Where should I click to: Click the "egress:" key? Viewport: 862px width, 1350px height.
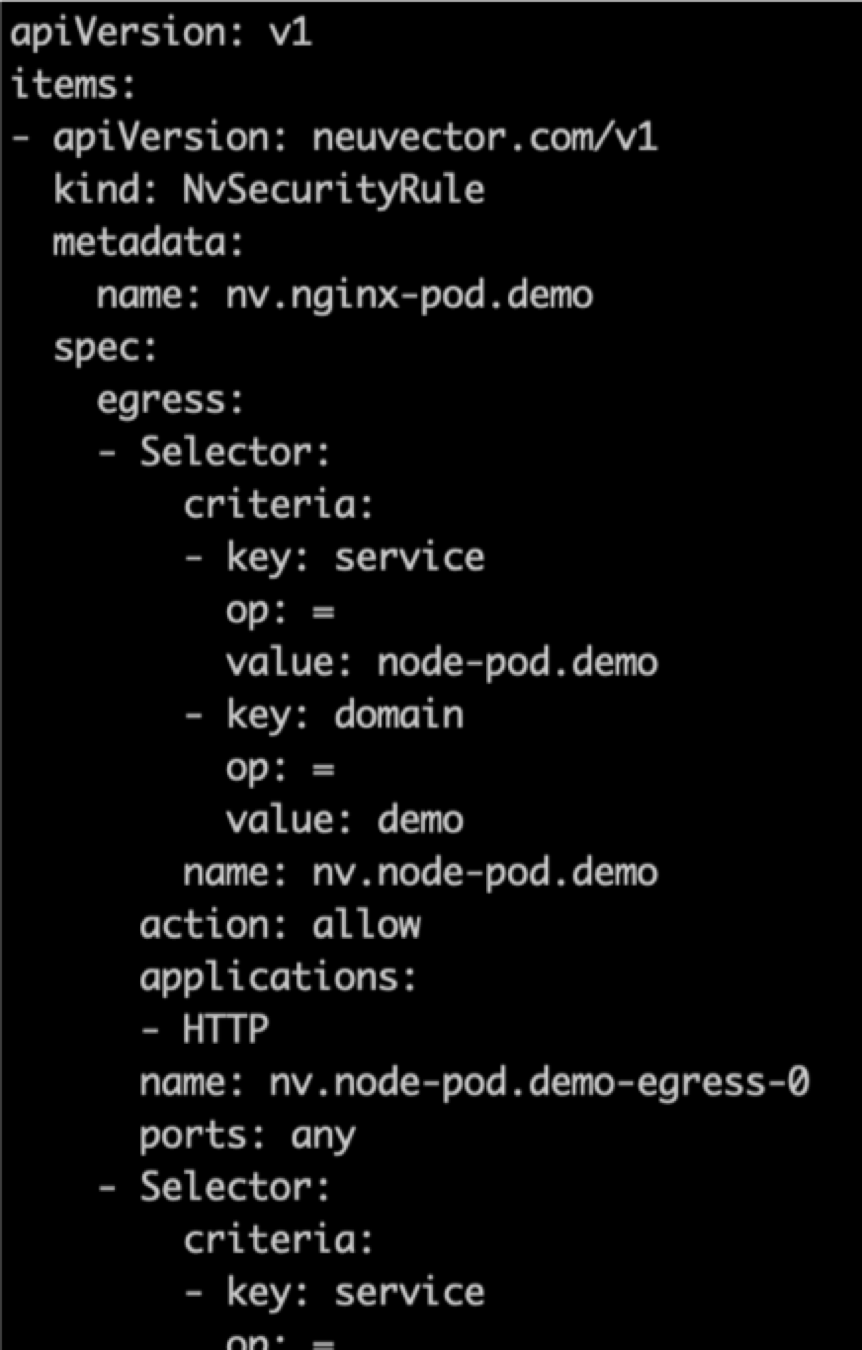tap(170, 400)
